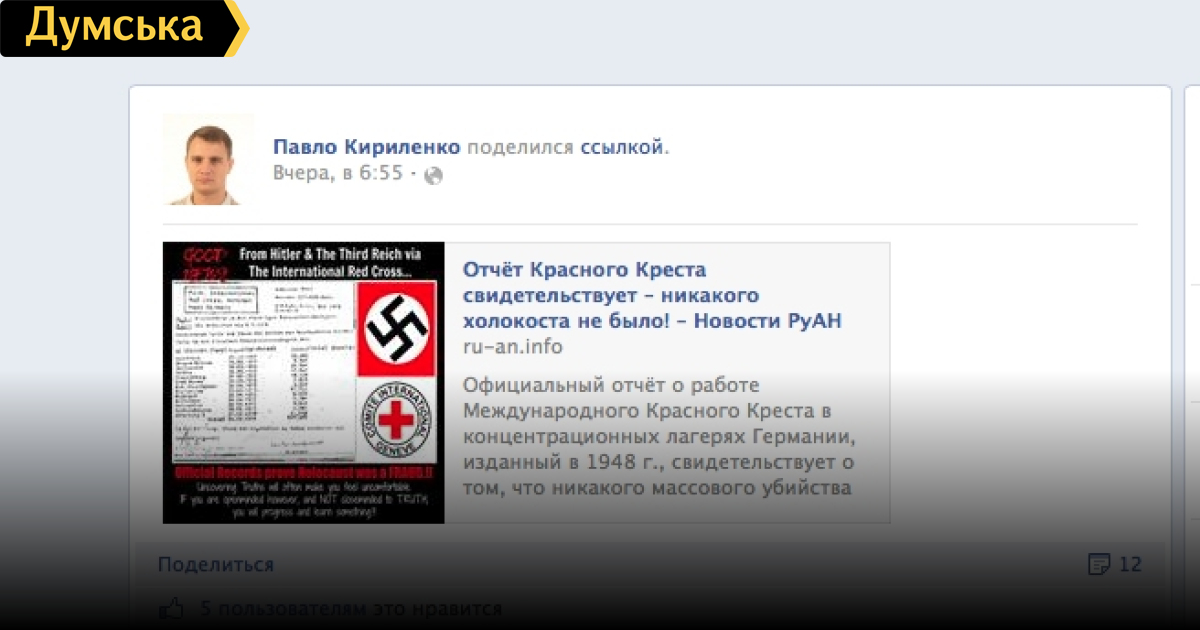Viewport: 1200px width, 630px height.
Task: Click the "ссылкой" link in post header
Action: tap(622, 147)
